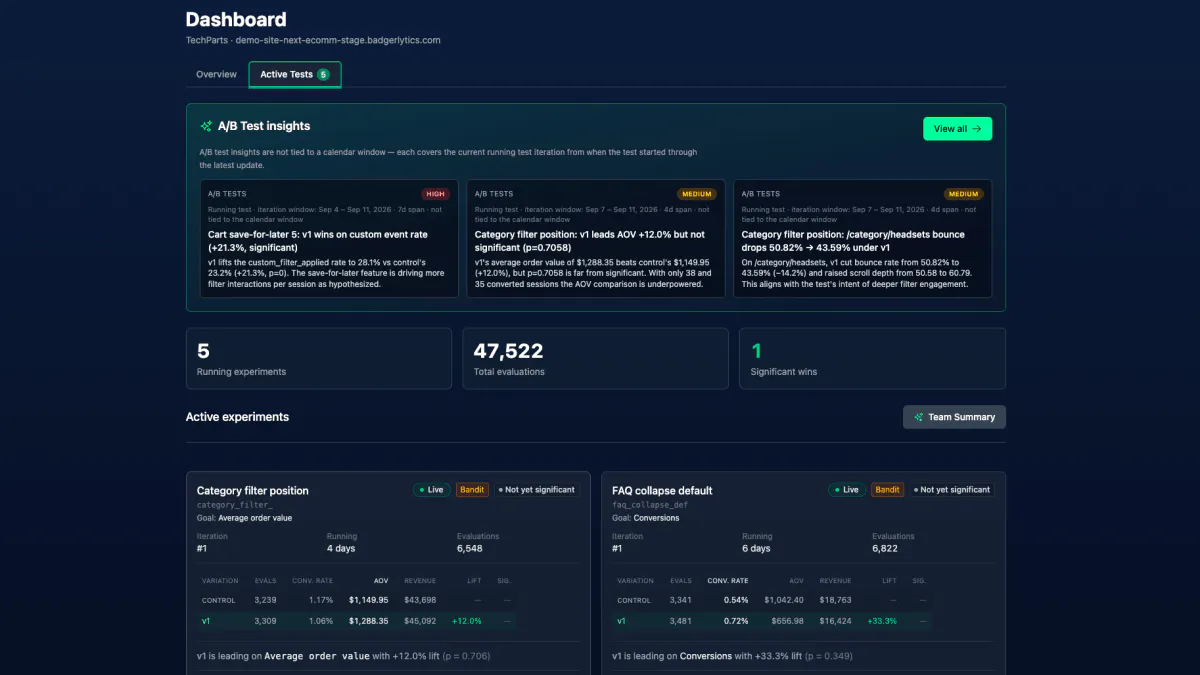Click the +12.0% lift value
Image resolution: width=1200 pixels, height=675 pixels.
click(x=467, y=621)
